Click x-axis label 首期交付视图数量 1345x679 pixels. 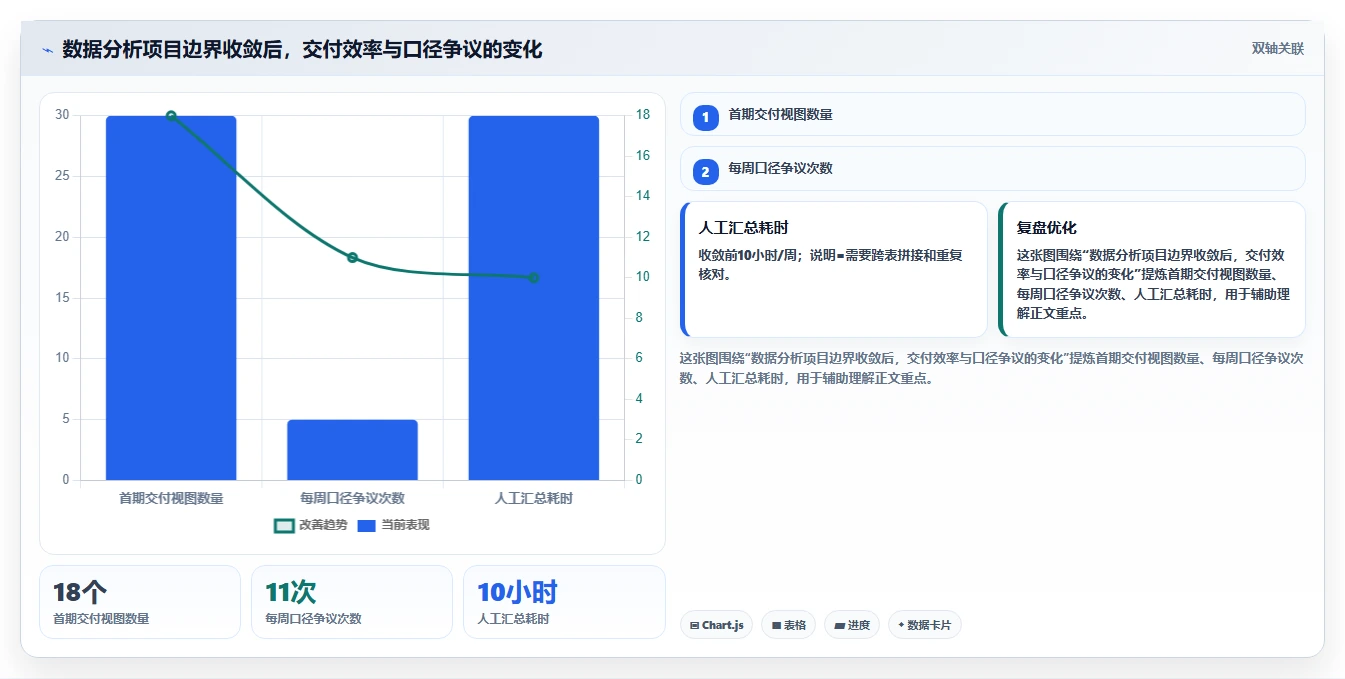tap(171, 497)
